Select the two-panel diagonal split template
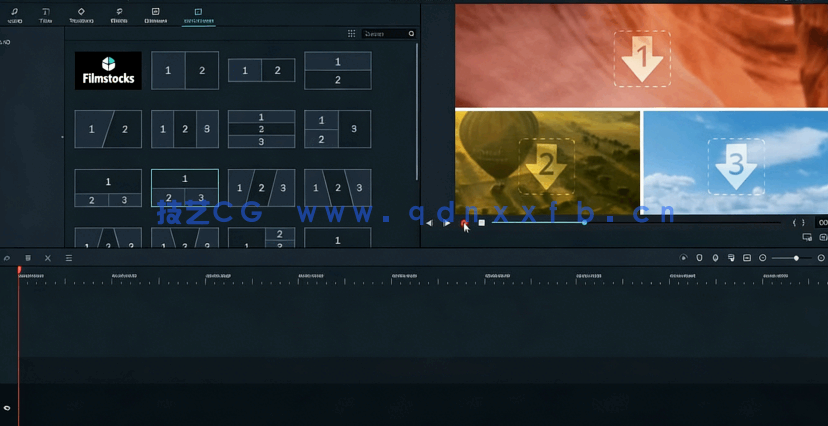828x426 pixels. click(108, 129)
